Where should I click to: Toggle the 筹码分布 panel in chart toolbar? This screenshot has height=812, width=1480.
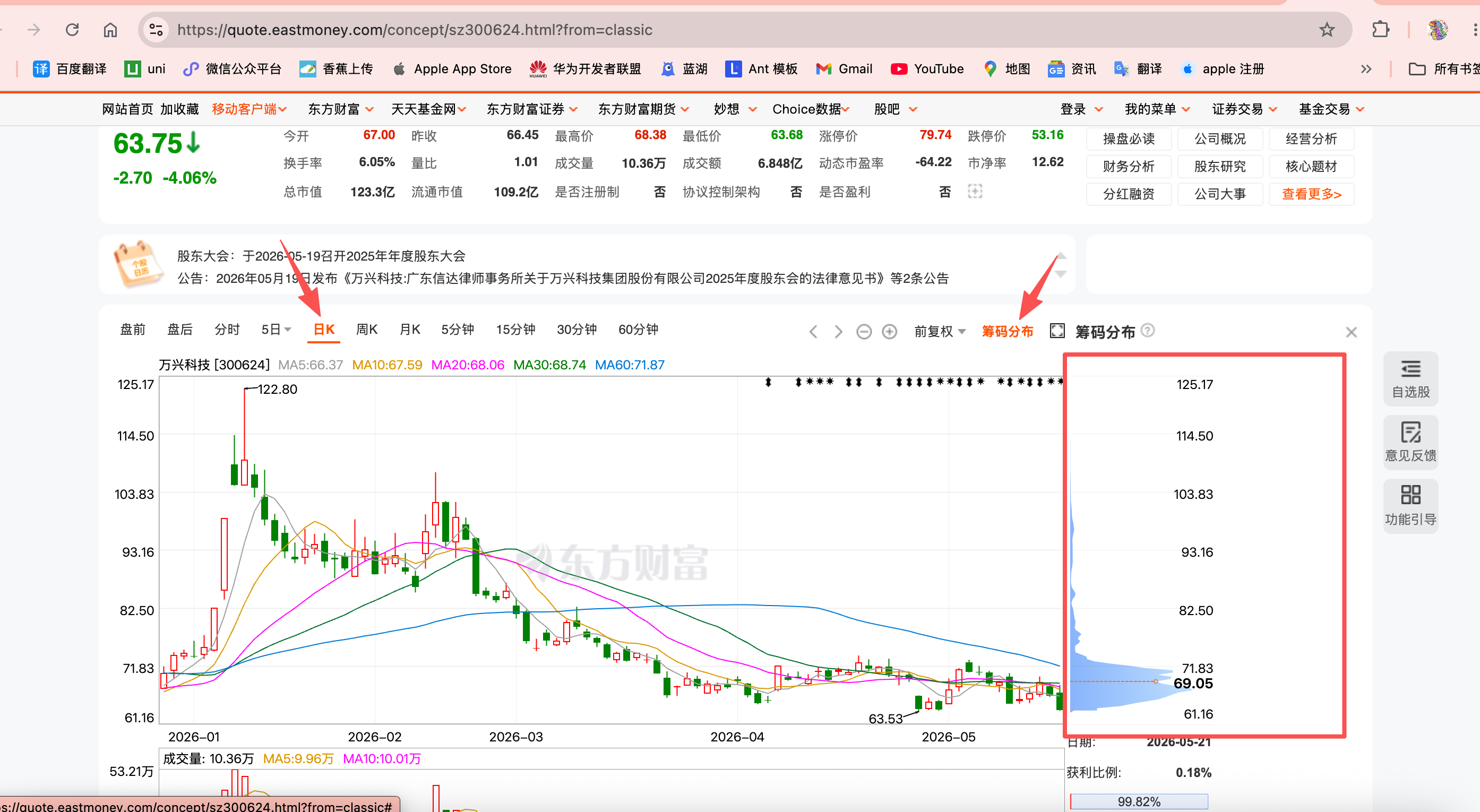tap(1007, 331)
